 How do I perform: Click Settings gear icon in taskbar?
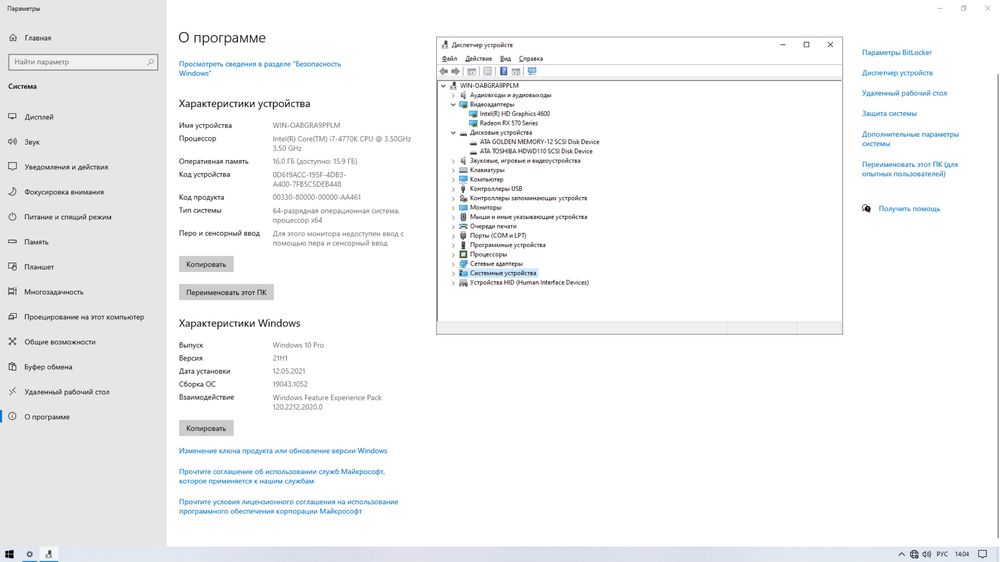pyautogui.click(x=29, y=554)
